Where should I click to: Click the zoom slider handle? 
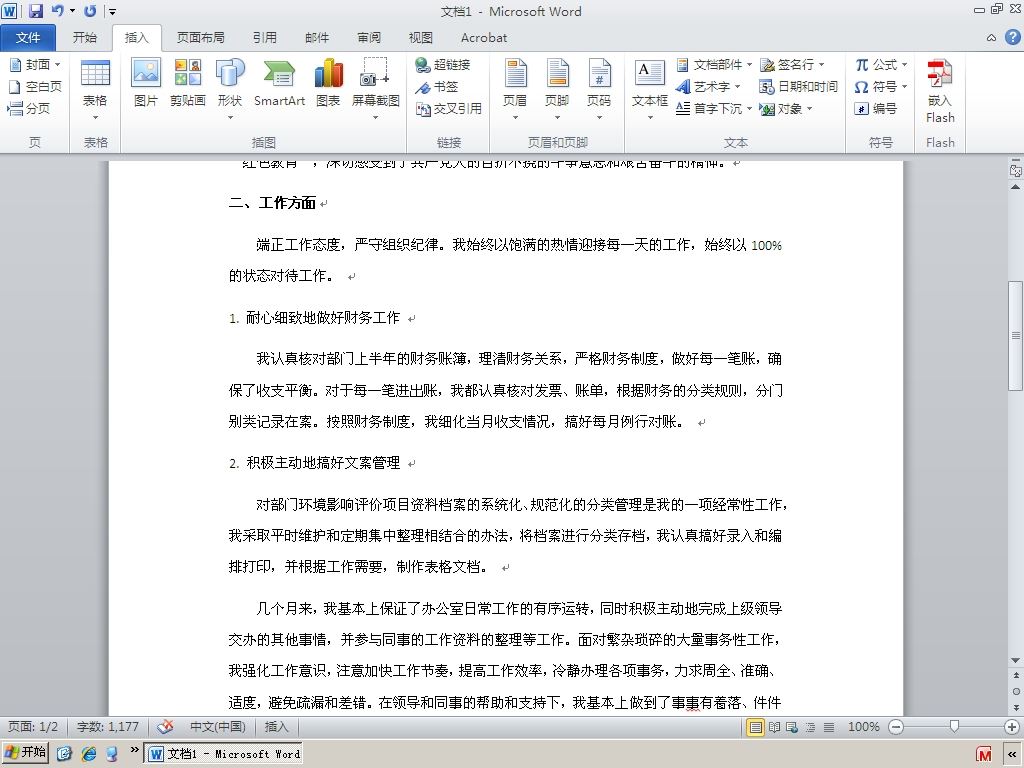tap(954, 726)
